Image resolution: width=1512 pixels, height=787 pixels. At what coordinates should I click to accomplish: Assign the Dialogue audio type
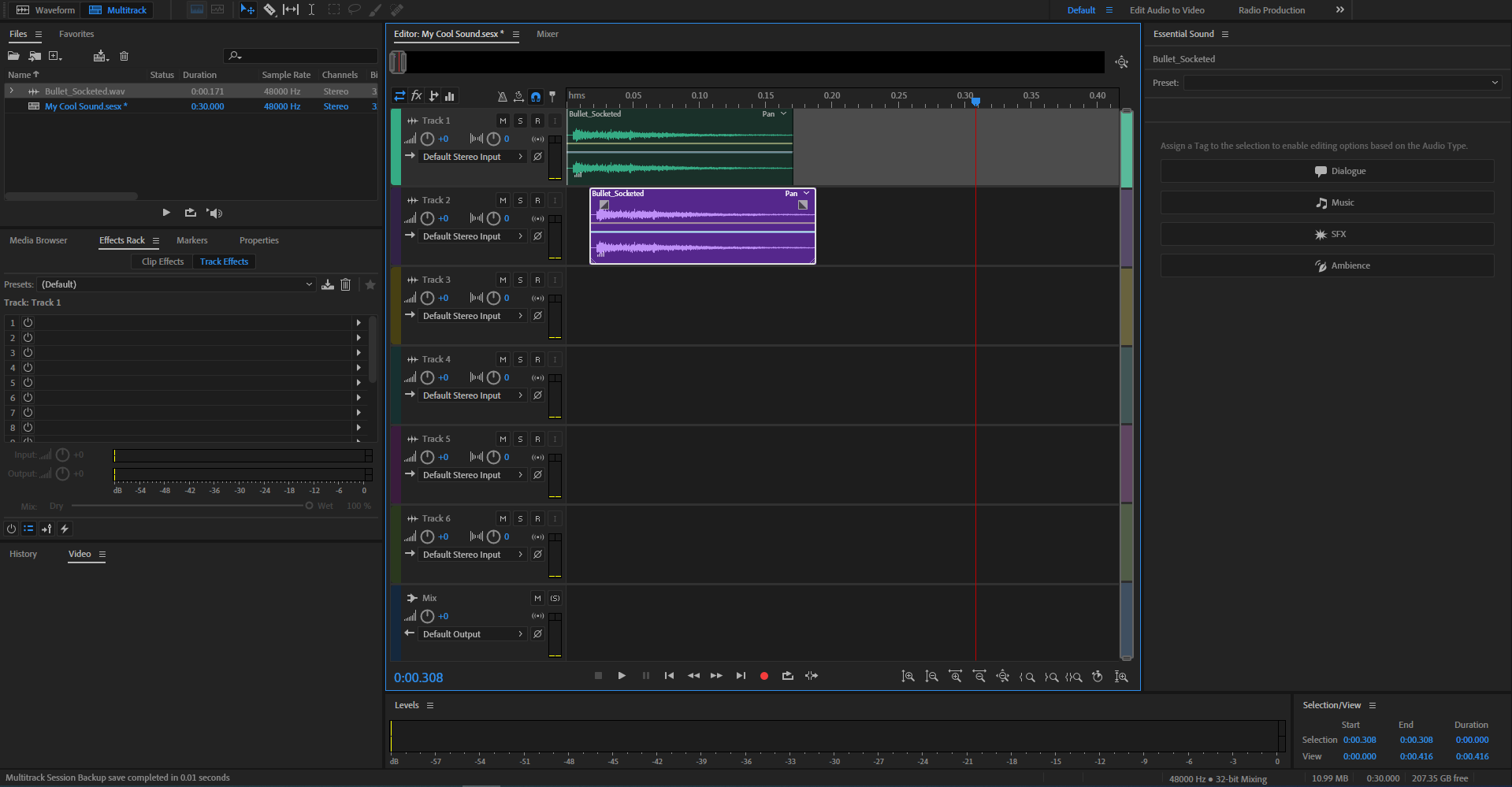coord(1327,171)
